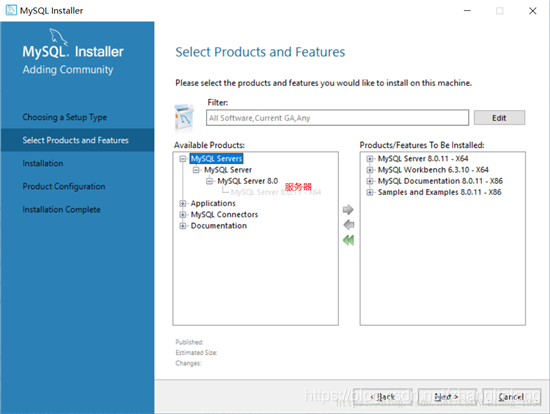The height and width of the screenshot is (414, 550).
Task: Click the remove-product left arrow icon
Action: tap(349, 225)
